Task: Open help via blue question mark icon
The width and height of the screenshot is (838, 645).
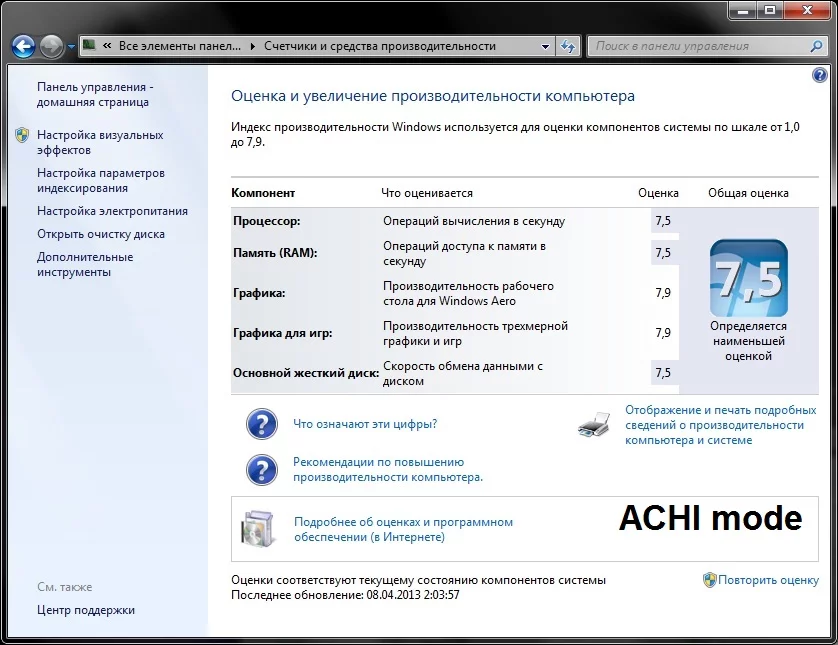Action: 819,75
